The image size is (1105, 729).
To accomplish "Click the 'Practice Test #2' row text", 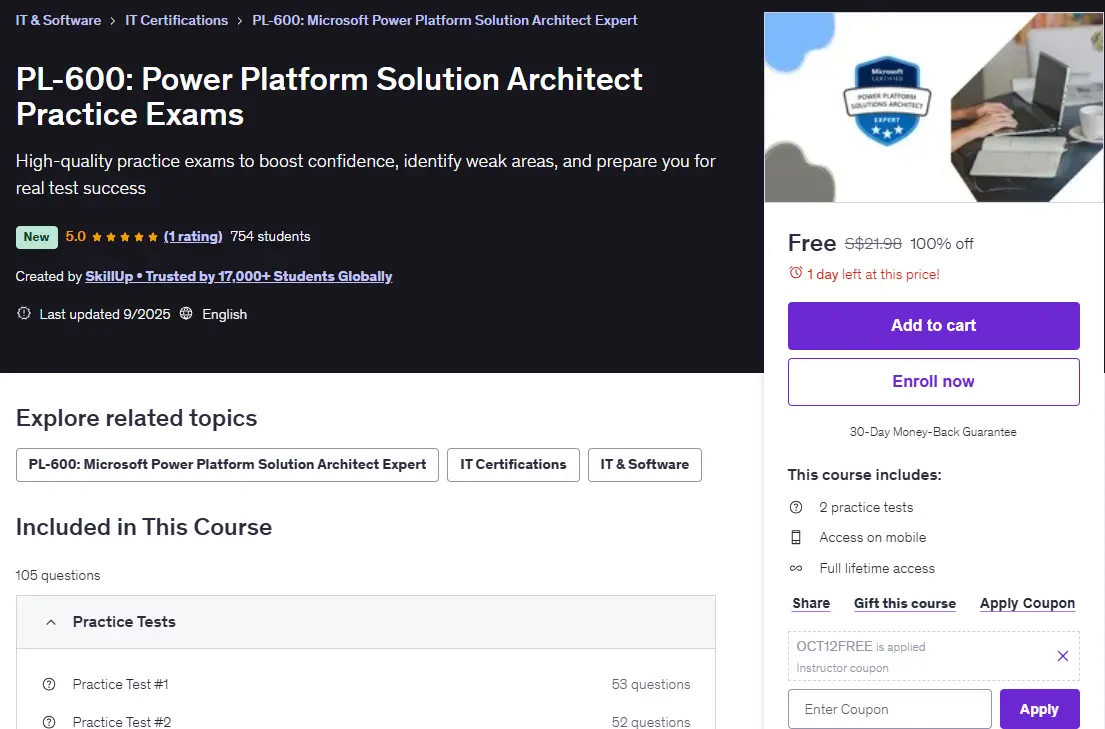I will coord(122,722).
